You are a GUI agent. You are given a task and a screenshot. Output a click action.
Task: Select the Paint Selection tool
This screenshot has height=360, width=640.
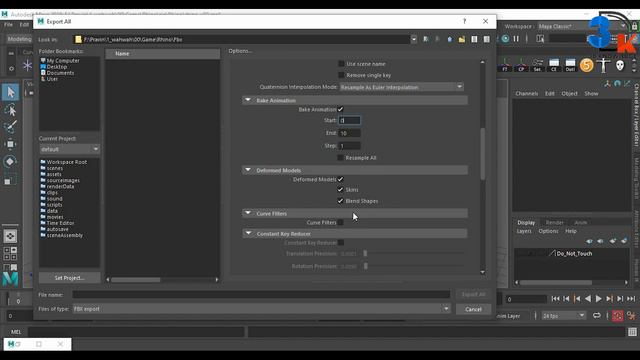pyautogui.click(x=10, y=127)
